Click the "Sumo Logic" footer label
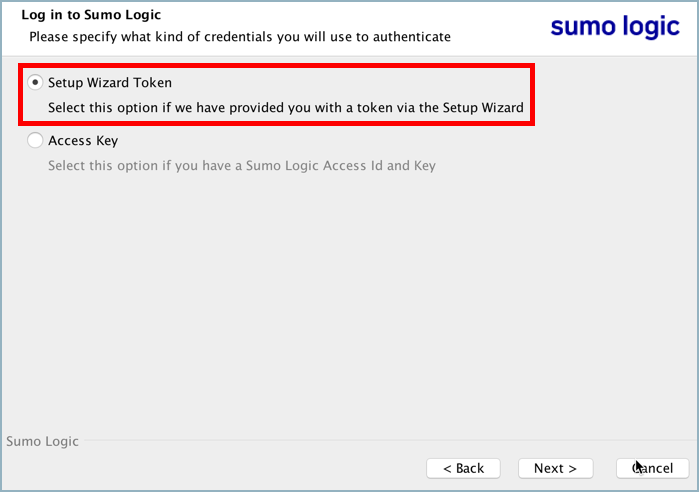The image size is (699, 492). pos(42,441)
